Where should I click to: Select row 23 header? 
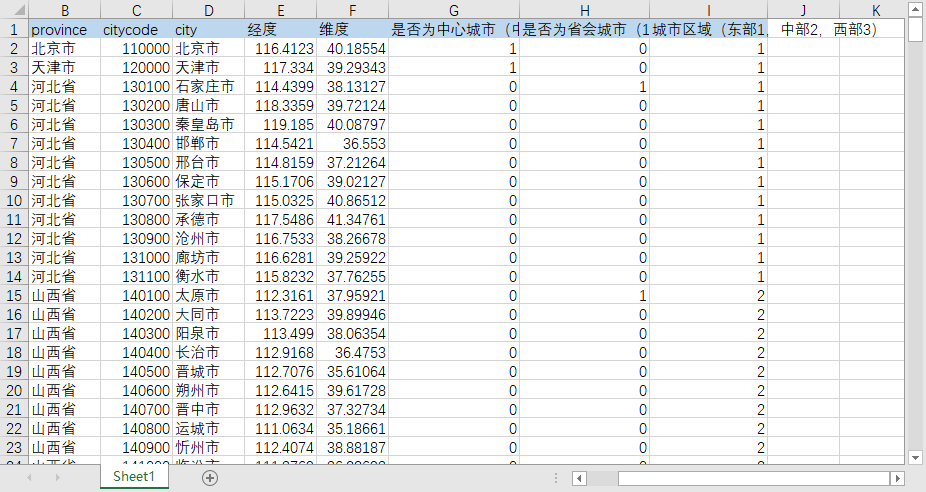click(x=14, y=447)
